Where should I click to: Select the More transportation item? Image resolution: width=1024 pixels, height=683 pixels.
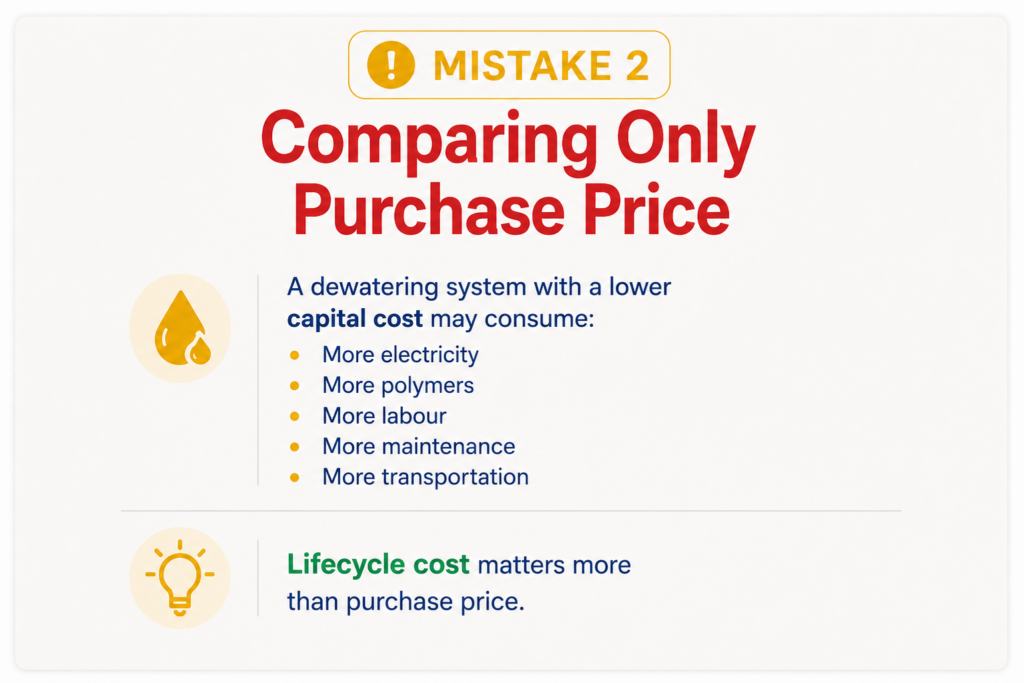tap(426, 477)
